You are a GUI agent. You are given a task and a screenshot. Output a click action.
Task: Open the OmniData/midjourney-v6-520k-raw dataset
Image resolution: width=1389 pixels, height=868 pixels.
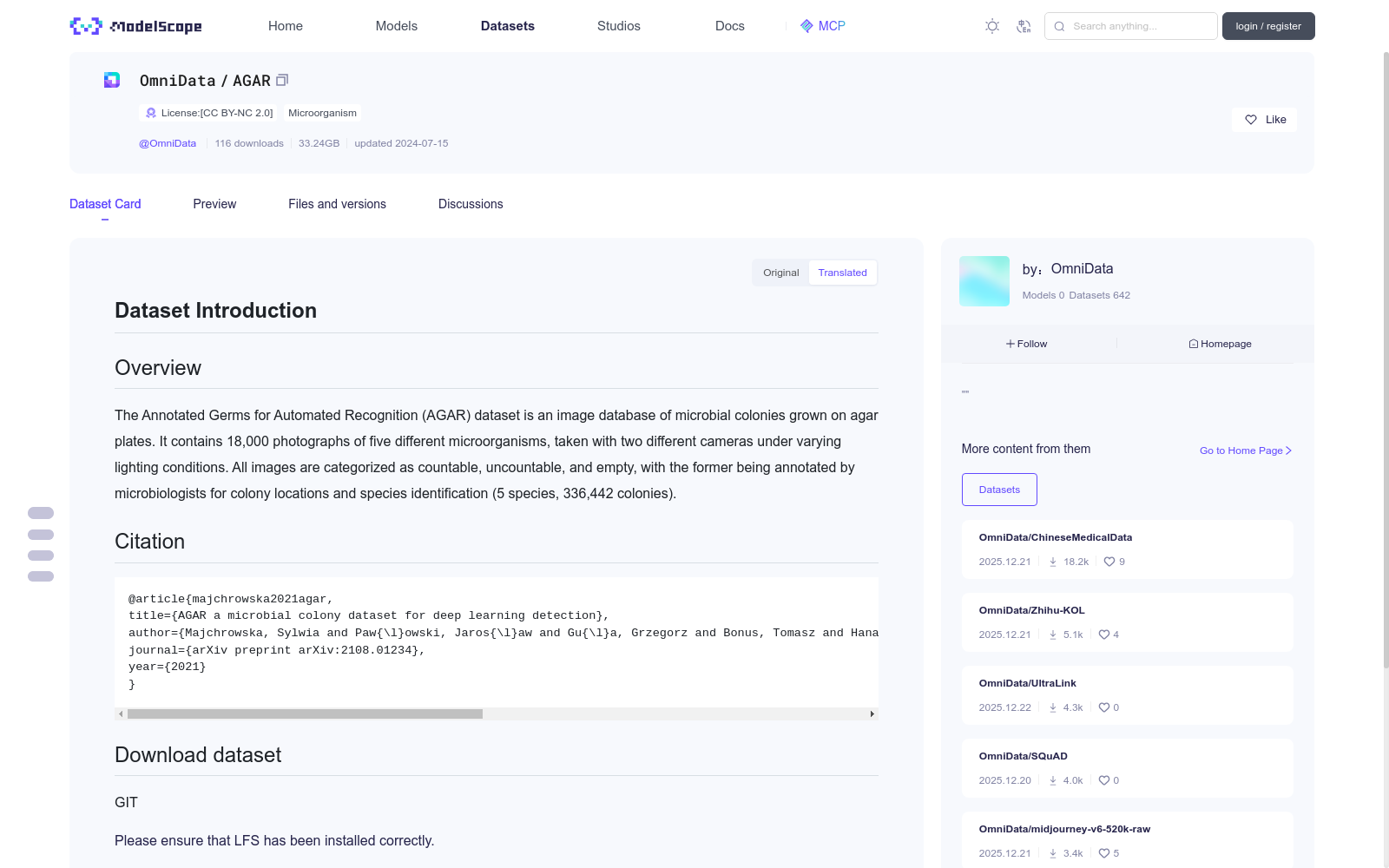click(x=1064, y=829)
